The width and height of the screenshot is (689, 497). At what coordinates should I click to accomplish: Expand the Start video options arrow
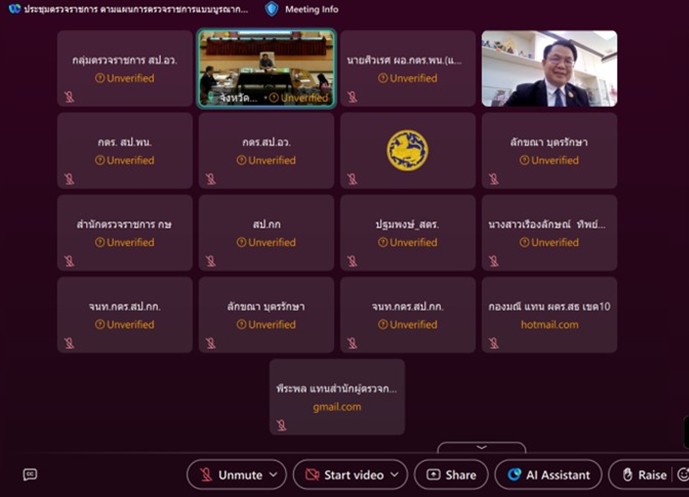tap(395, 475)
